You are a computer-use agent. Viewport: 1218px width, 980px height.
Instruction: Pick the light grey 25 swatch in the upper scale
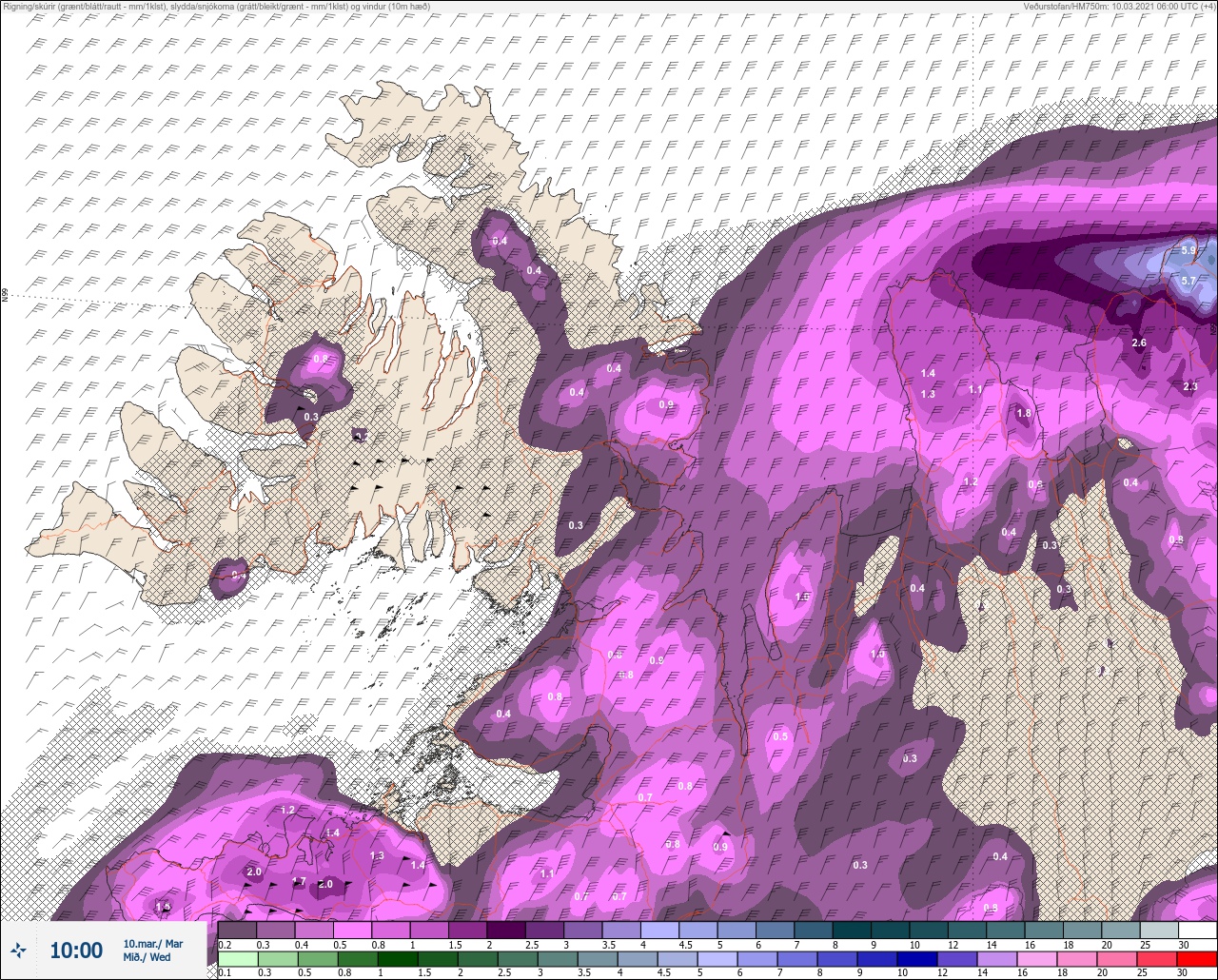[x=1159, y=930]
